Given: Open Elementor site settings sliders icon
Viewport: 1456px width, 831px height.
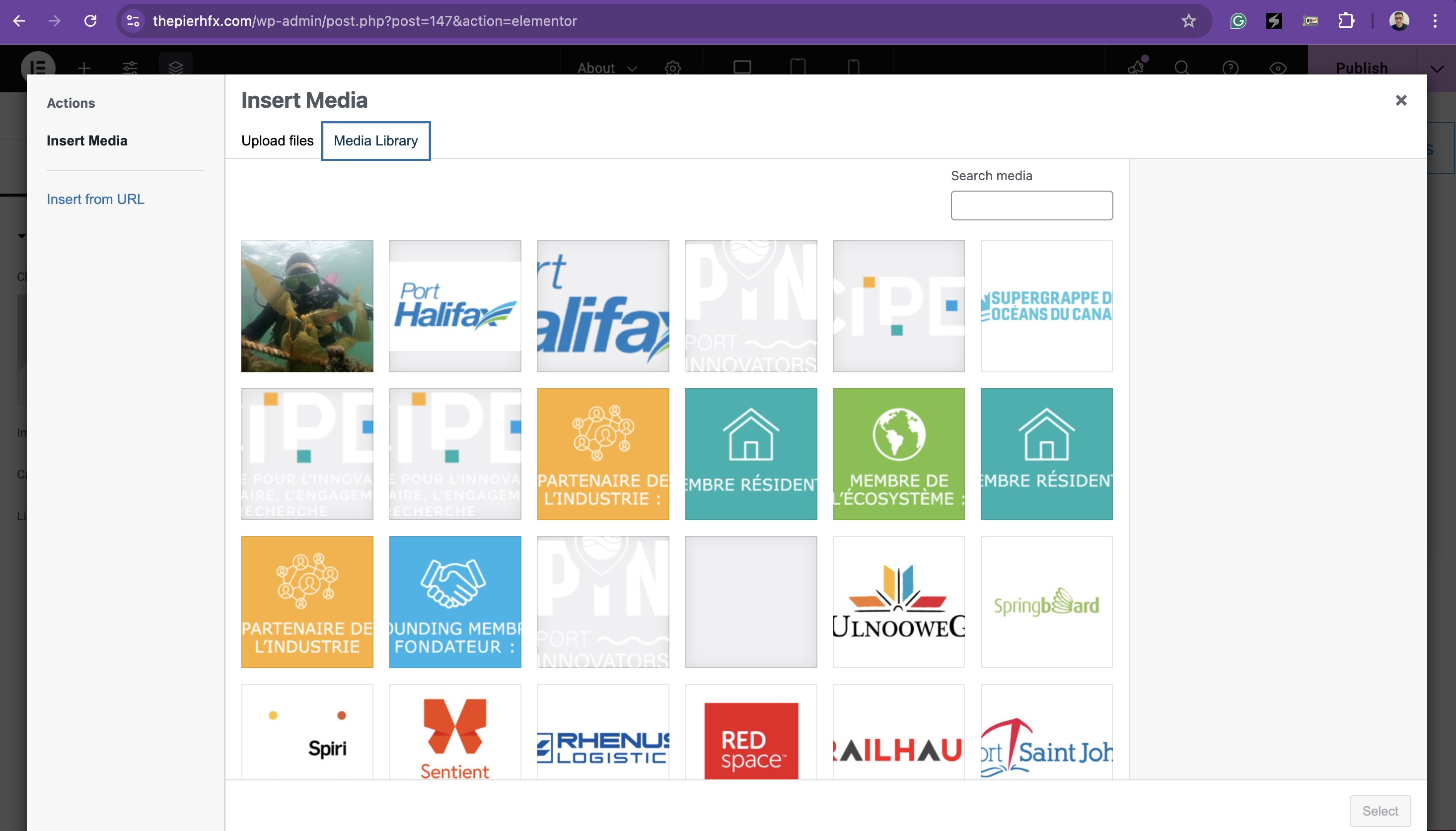Looking at the screenshot, I should click(x=130, y=68).
